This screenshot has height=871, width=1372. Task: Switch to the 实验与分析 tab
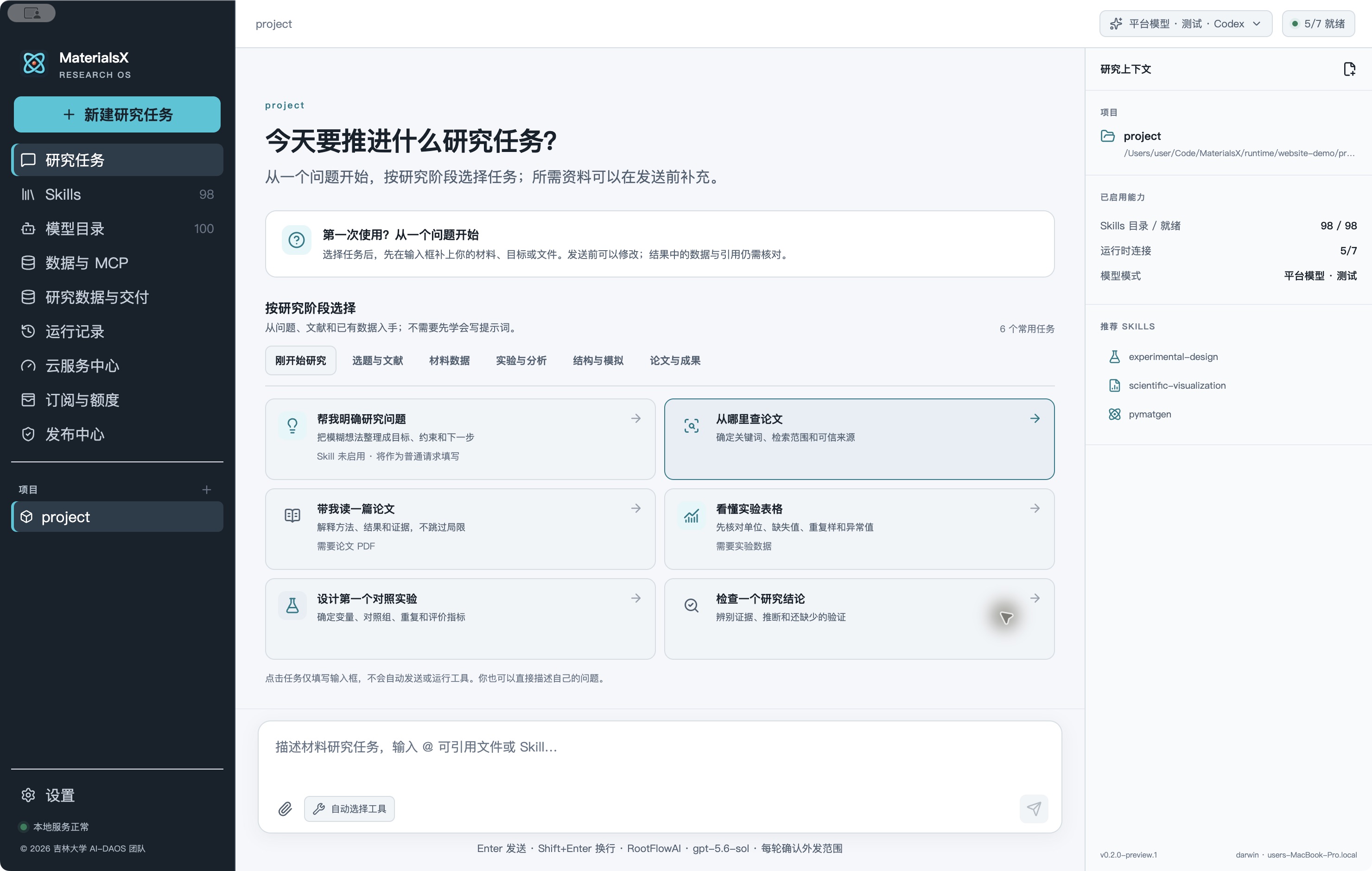point(521,360)
